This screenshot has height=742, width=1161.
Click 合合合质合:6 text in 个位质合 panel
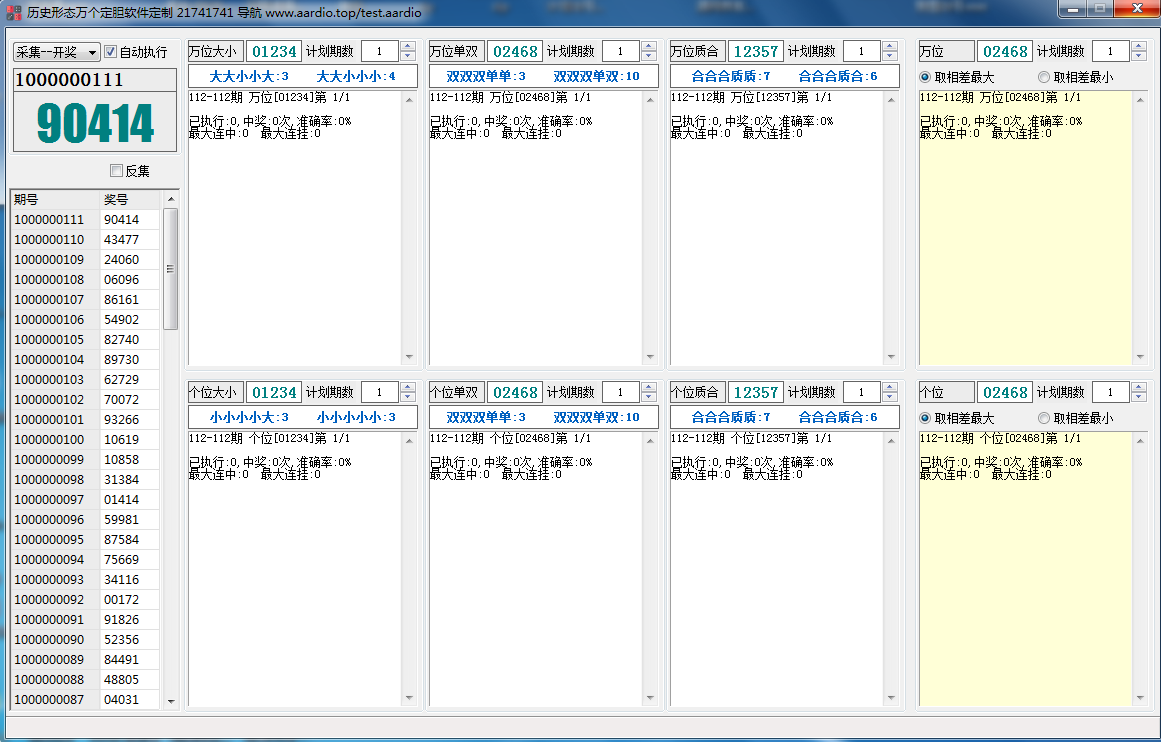click(x=837, y=417)
